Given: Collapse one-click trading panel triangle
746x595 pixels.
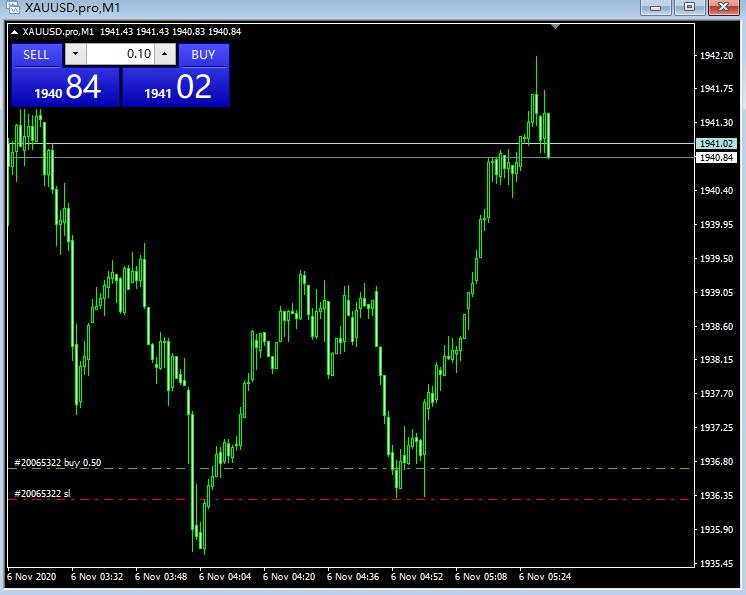Looking at the screenshot, I should coord(14,32).
